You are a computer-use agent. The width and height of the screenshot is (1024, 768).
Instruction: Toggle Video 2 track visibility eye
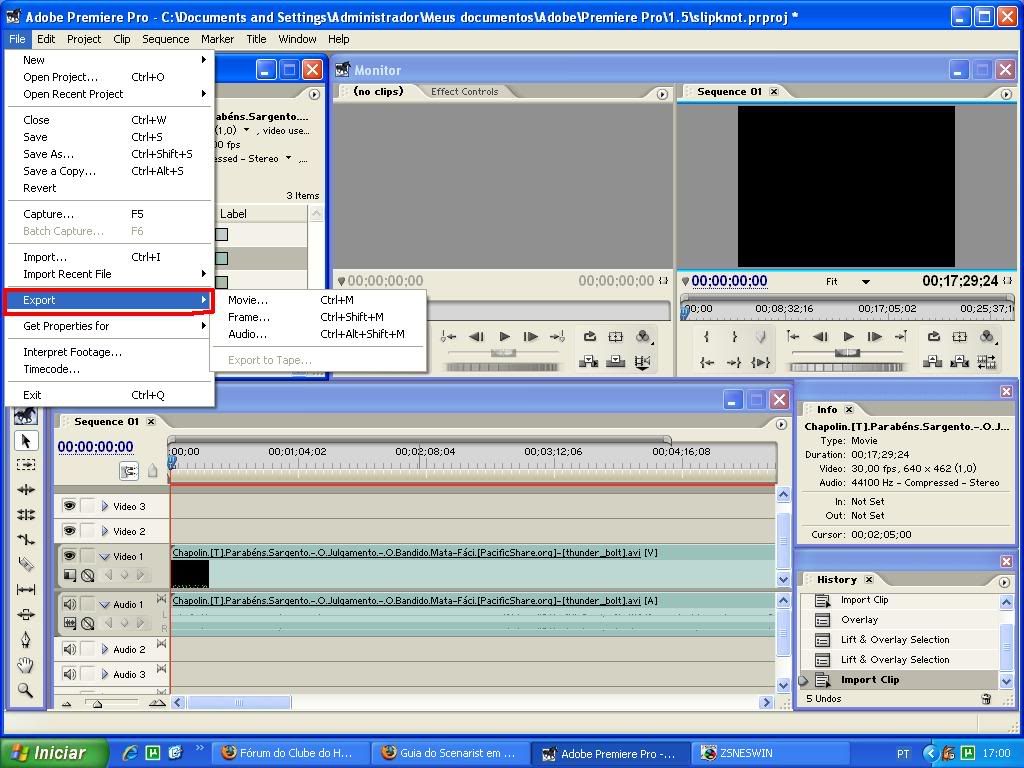[69, 530]
